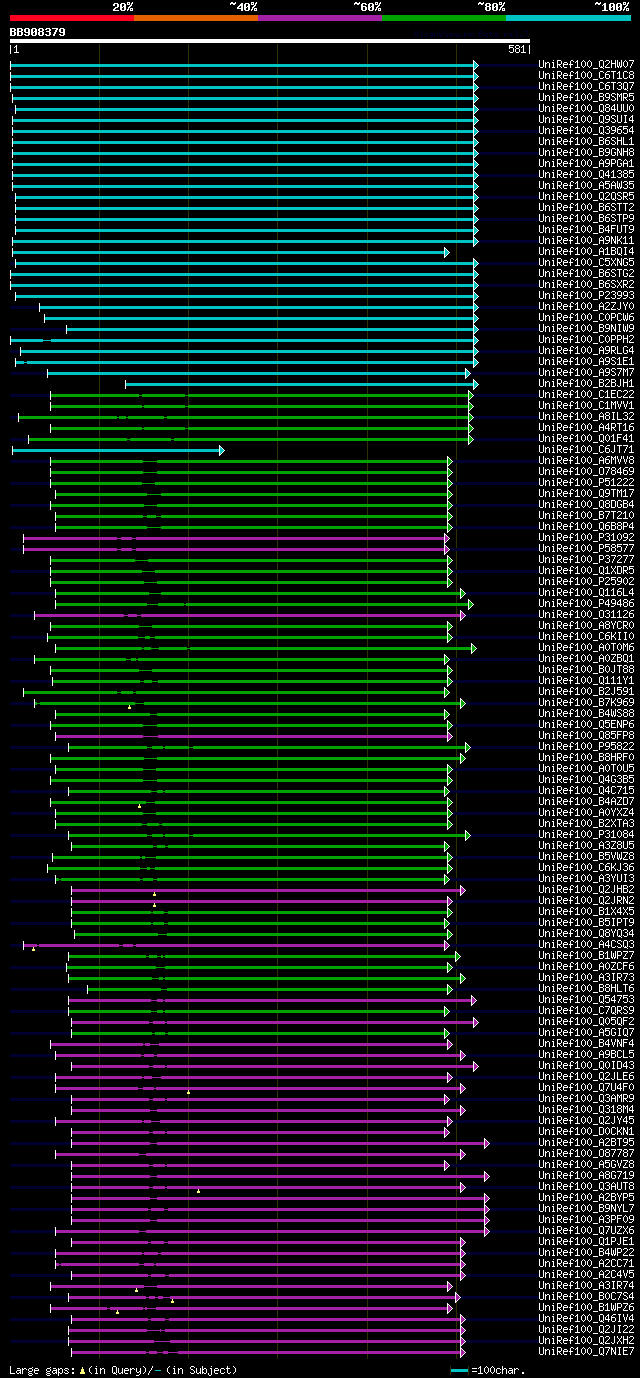Click the green alignment bar for UniRef100_B8HLT6
This screenshot has height=1378, width=640.
pyautogui.click(x=268, y=989)
